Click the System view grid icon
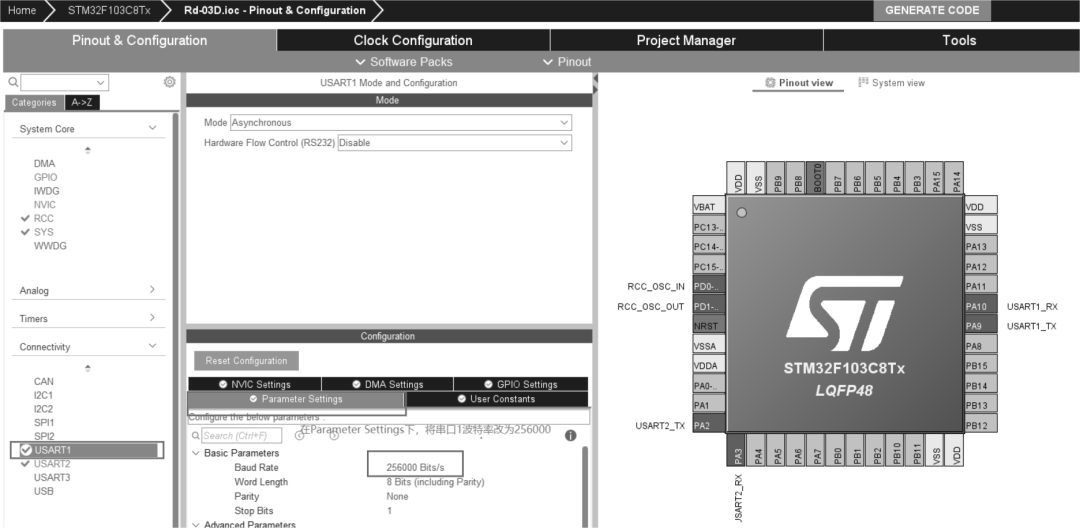The image size is (1080, 528). point(863,83)
